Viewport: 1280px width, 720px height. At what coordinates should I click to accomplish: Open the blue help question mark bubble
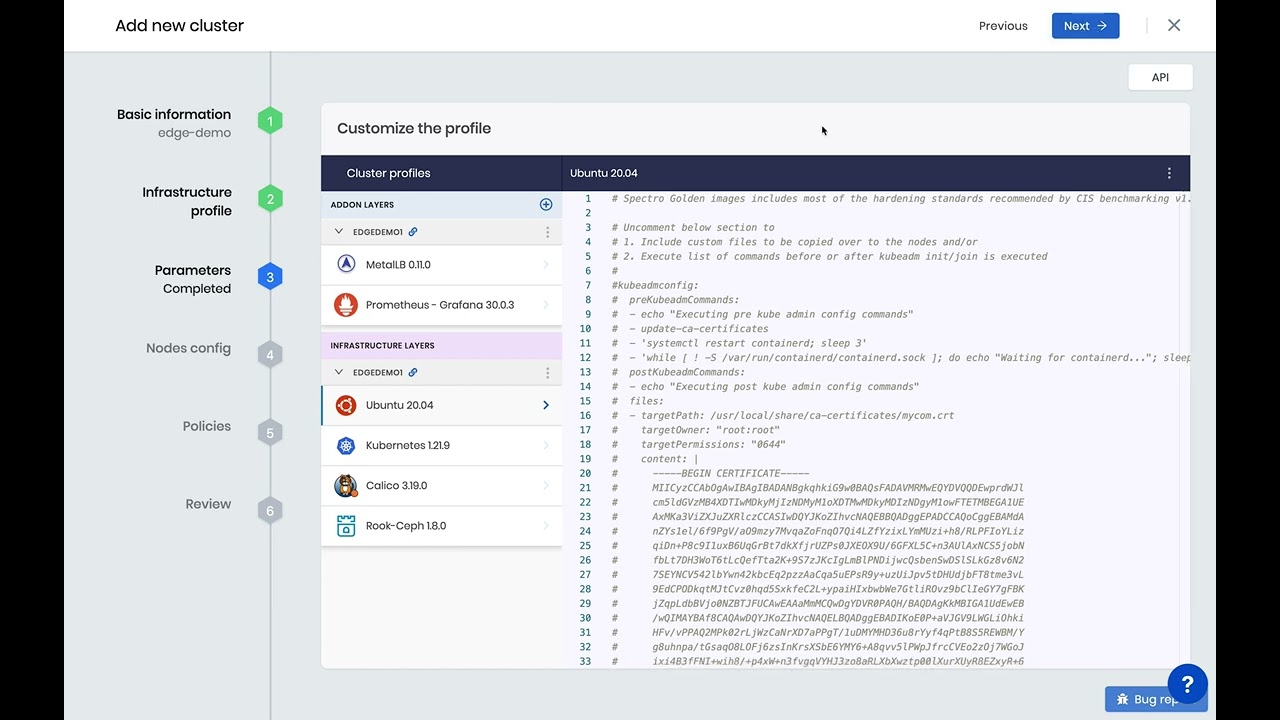1187,684
